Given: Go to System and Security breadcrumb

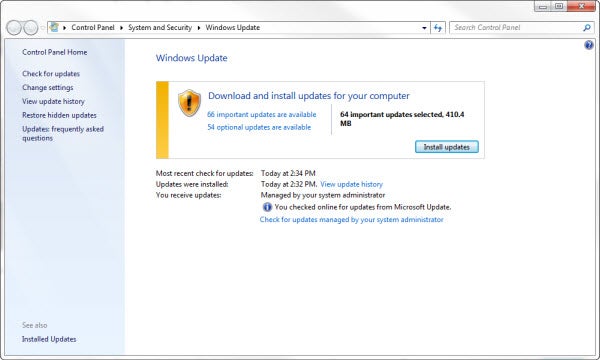Looking at the screenshot, I should point(160,28).
